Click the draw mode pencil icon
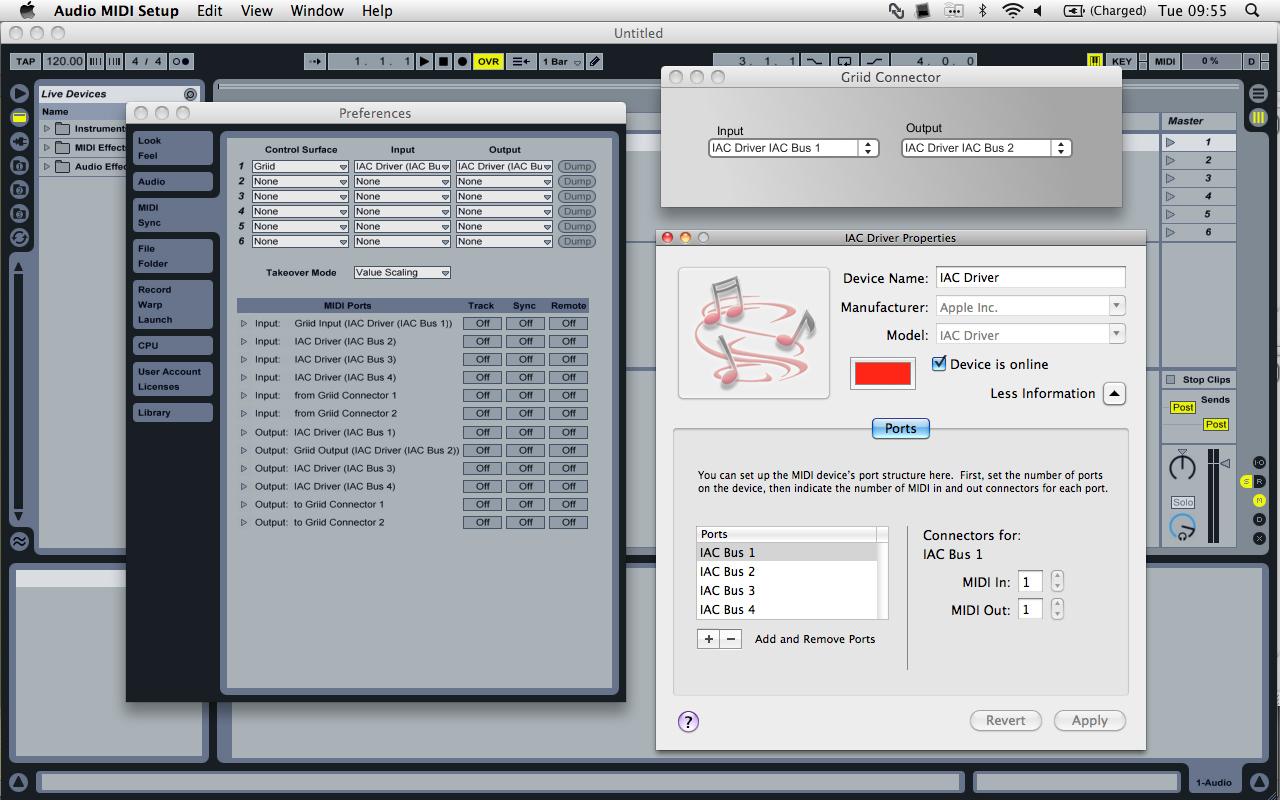The image size is (1280, 800). [x=595, y=61]
